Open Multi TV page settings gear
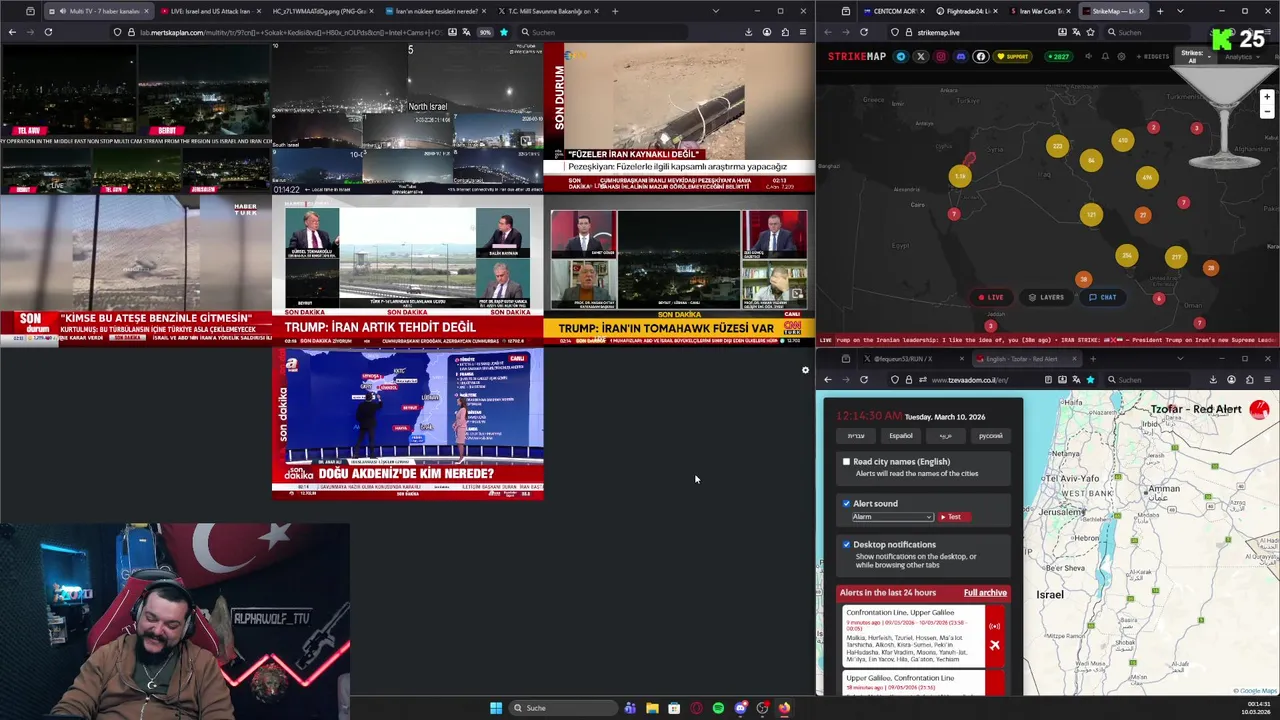Viewport: 1280px width, 720px height. (x=805, y=370)
